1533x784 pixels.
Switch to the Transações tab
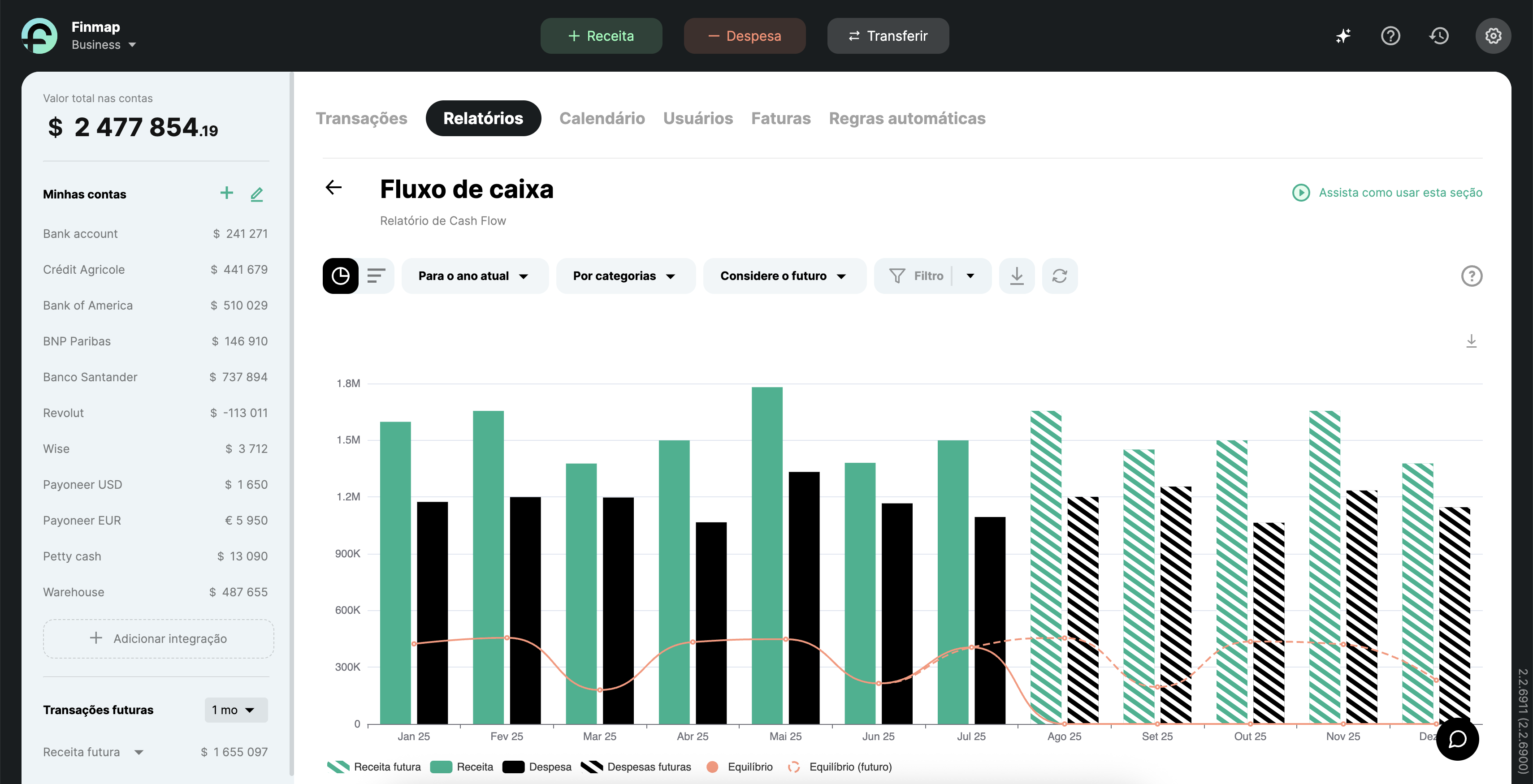click(x=361, y=118)
